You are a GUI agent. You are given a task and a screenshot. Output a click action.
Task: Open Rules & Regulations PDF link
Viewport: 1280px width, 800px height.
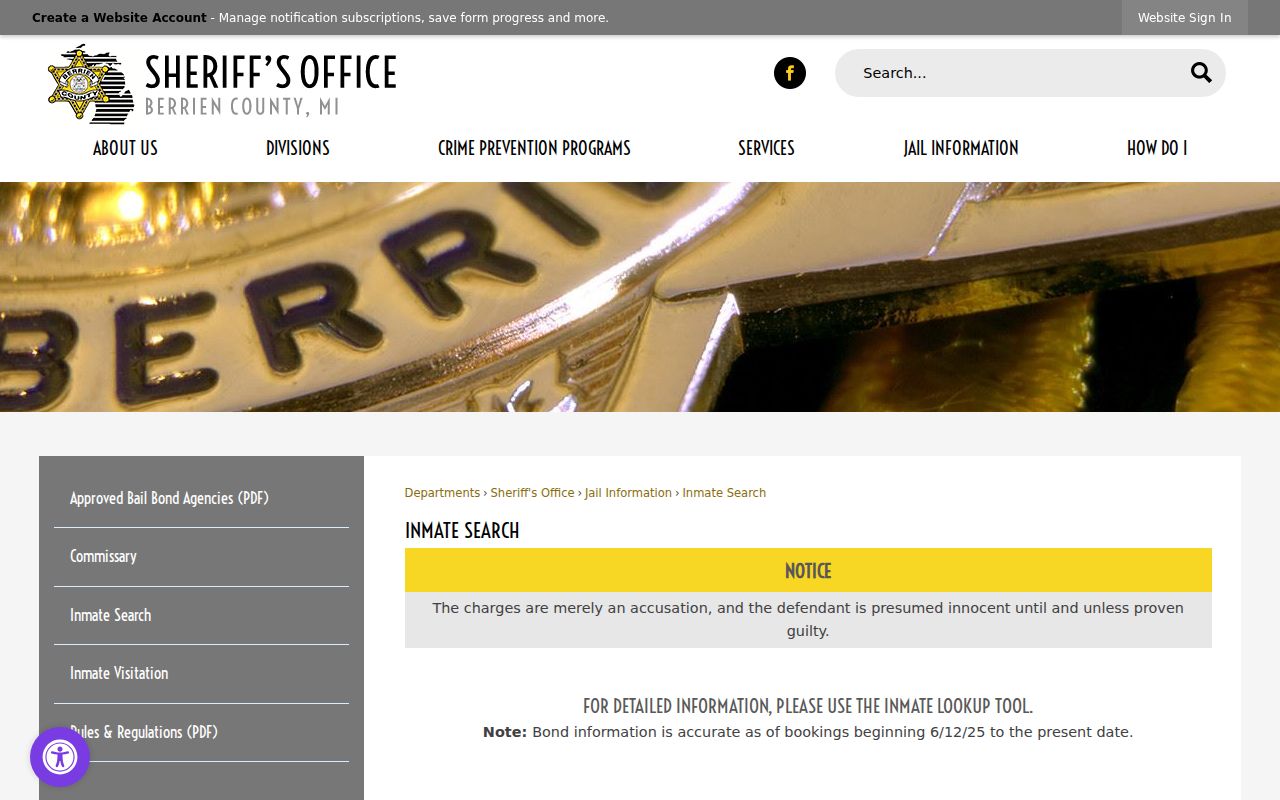click(x=144, y=732)
